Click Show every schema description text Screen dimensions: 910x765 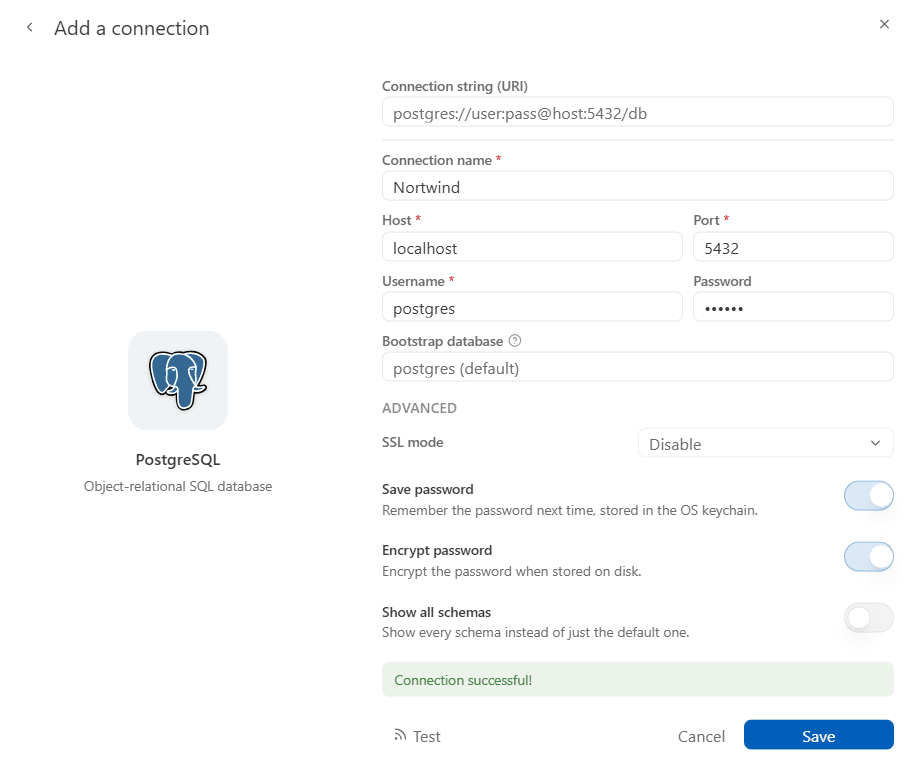point(536,632)
